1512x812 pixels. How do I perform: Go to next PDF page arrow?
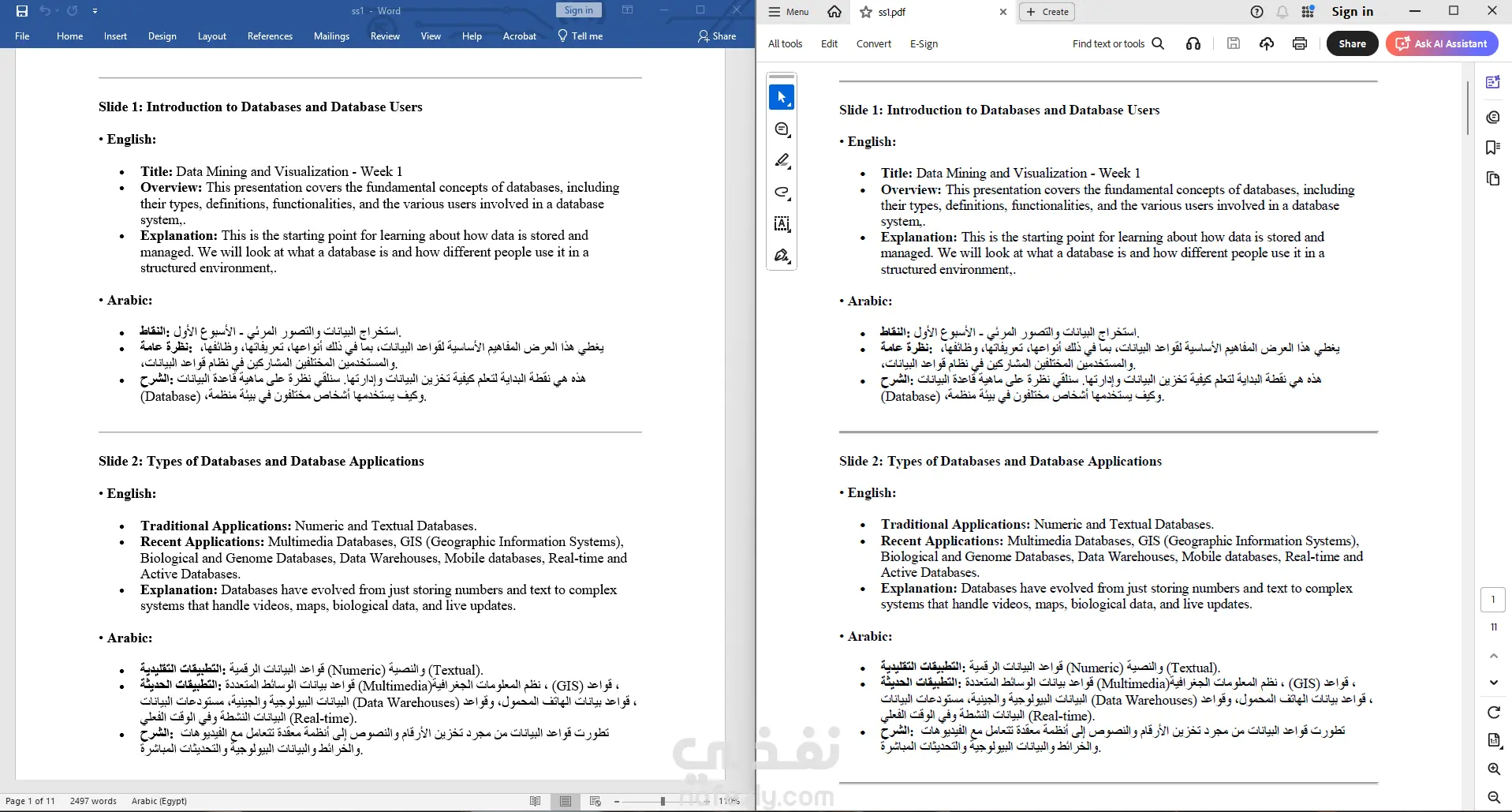coord(1493,683)
